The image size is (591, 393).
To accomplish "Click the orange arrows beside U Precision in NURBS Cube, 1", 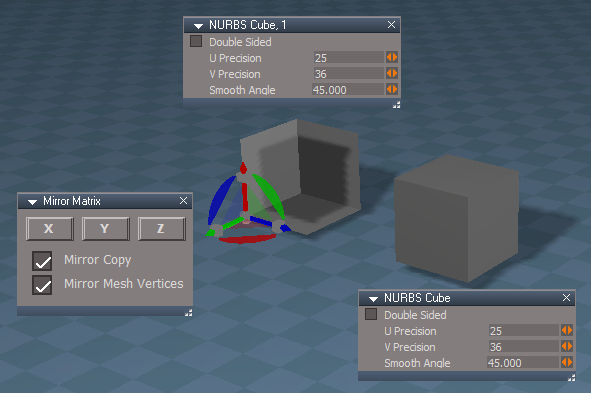I will pyautogui.click(x=392, y=57).
